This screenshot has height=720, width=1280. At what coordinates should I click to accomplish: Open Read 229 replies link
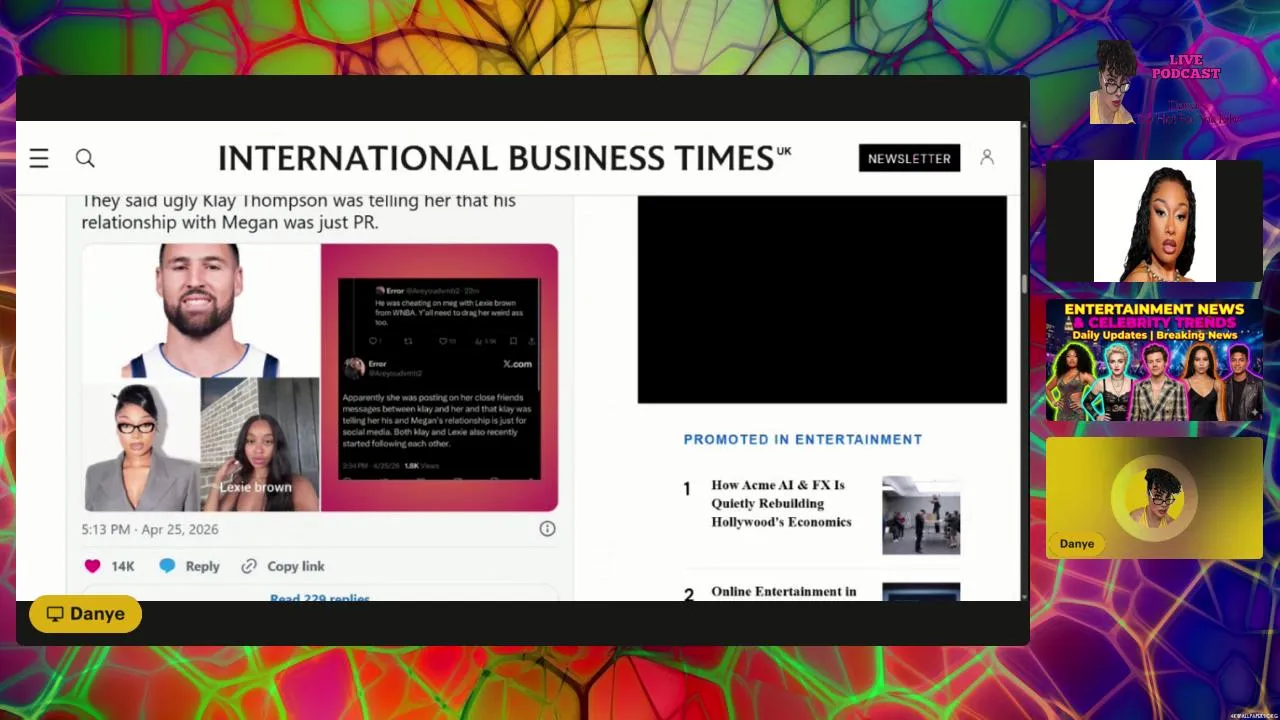320,598
